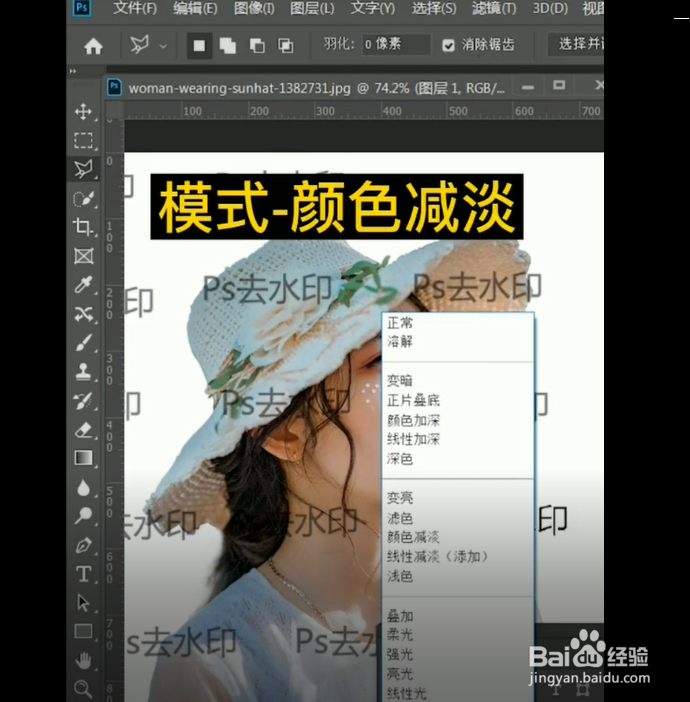Image resolution: width=690 pixels, height=702 pixels.
Task: Choose 强光 blend mode
Action: coord(400,655)
